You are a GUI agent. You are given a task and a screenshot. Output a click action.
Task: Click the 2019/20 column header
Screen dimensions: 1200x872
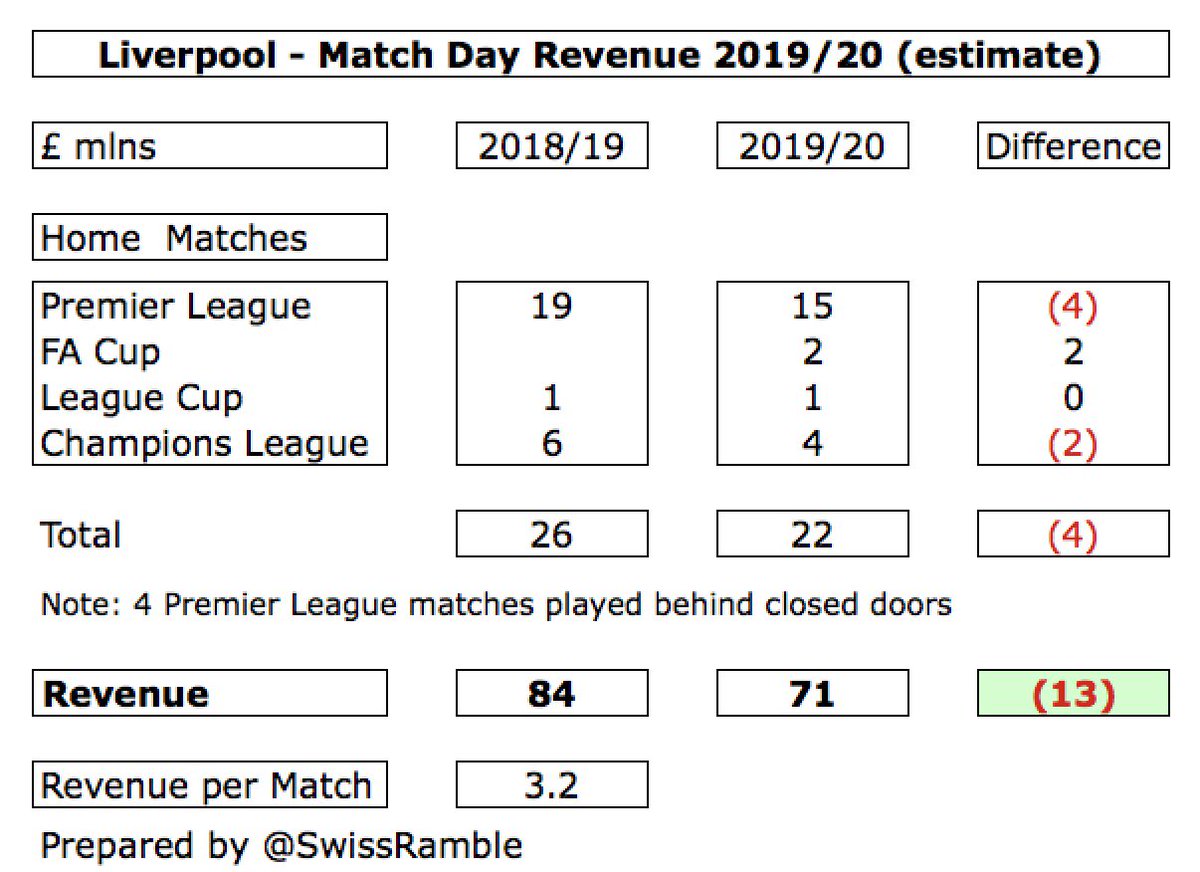[812, 146]
